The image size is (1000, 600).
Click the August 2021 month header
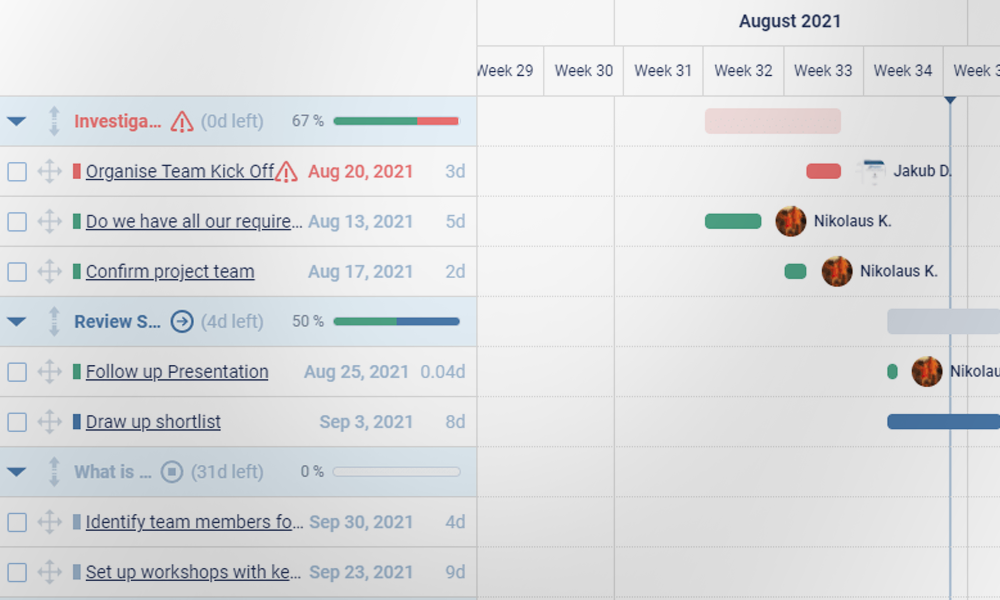790,21
